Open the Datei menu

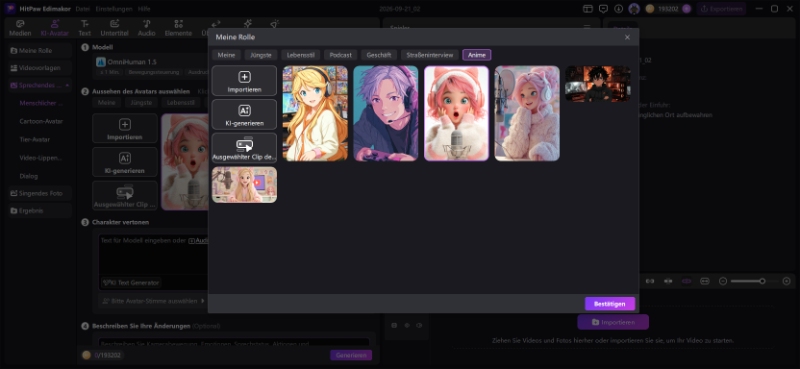click(83, 9)
